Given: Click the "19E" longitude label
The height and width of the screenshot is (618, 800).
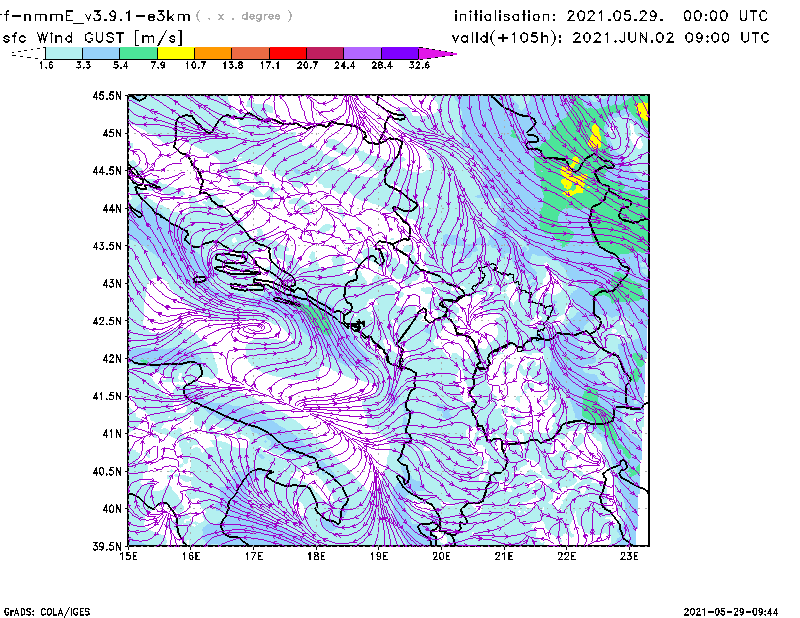Looking at the screenshot, I should click(x=379, y=556).
